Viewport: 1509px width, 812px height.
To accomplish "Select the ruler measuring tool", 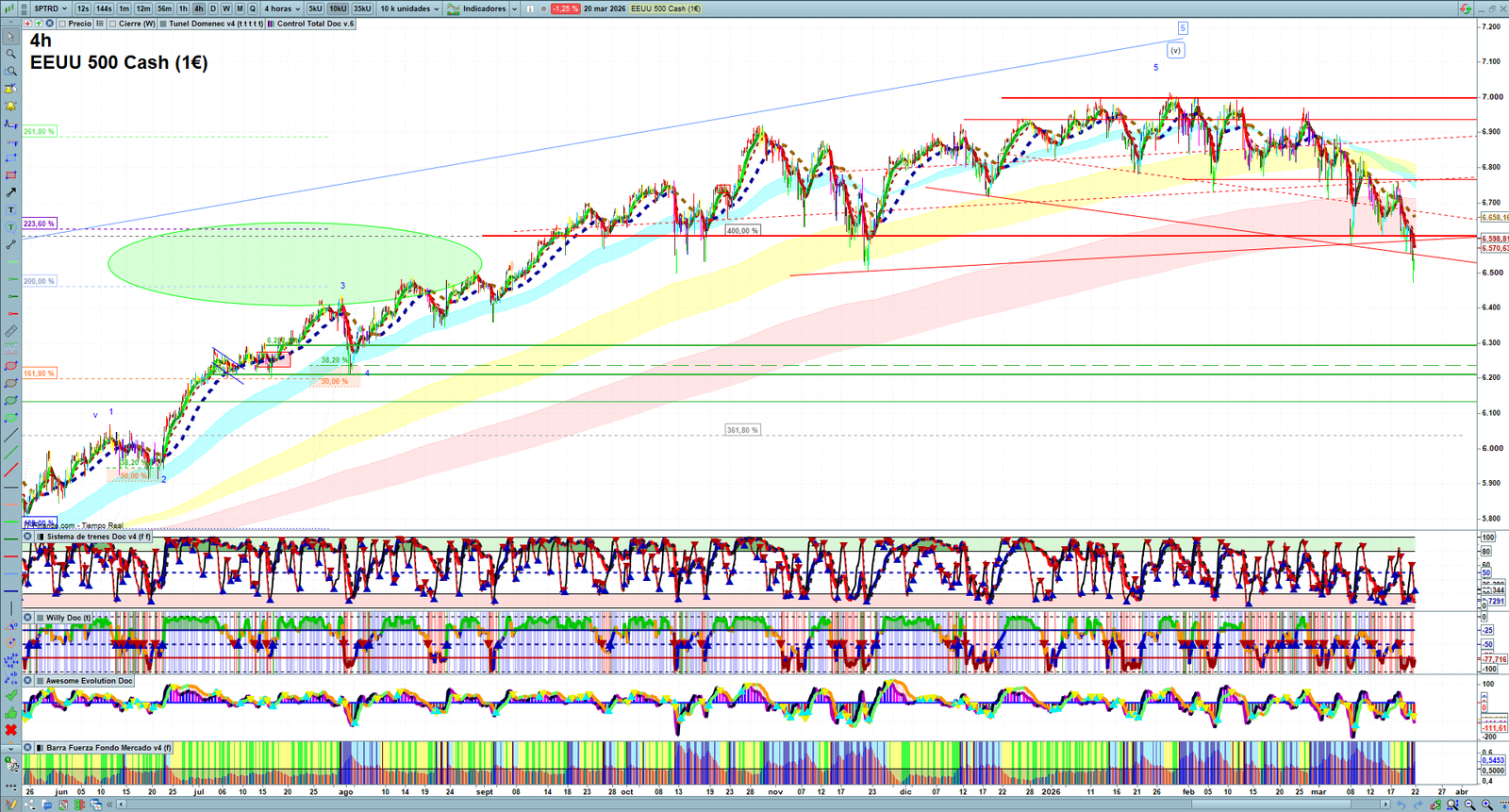I will coord(10,331).
